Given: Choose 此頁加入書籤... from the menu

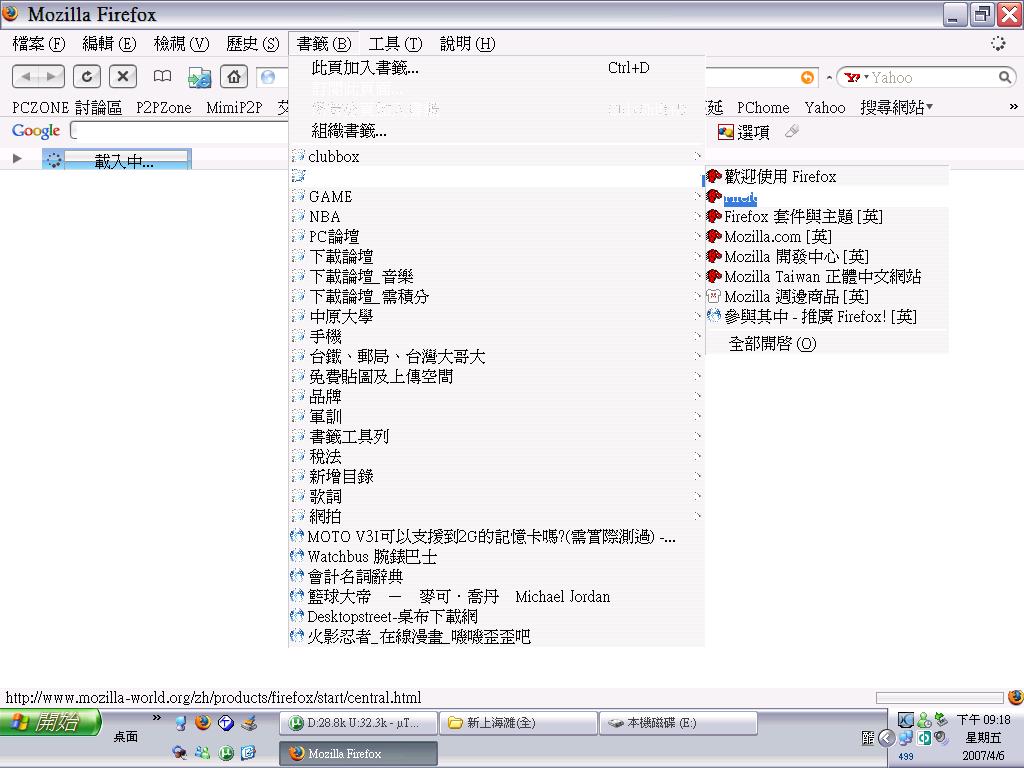Looking at the screenshot, I should point(365,68).
